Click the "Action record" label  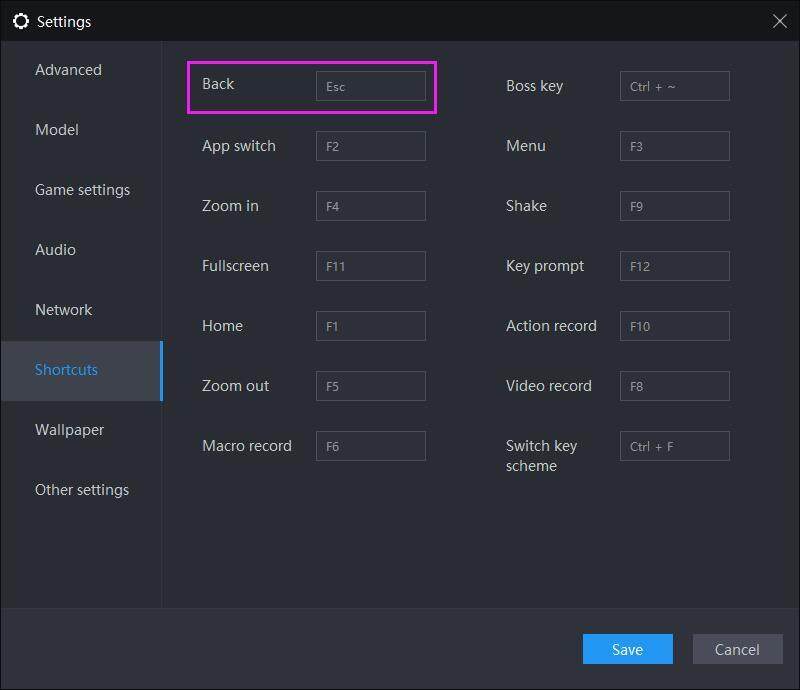551,326
